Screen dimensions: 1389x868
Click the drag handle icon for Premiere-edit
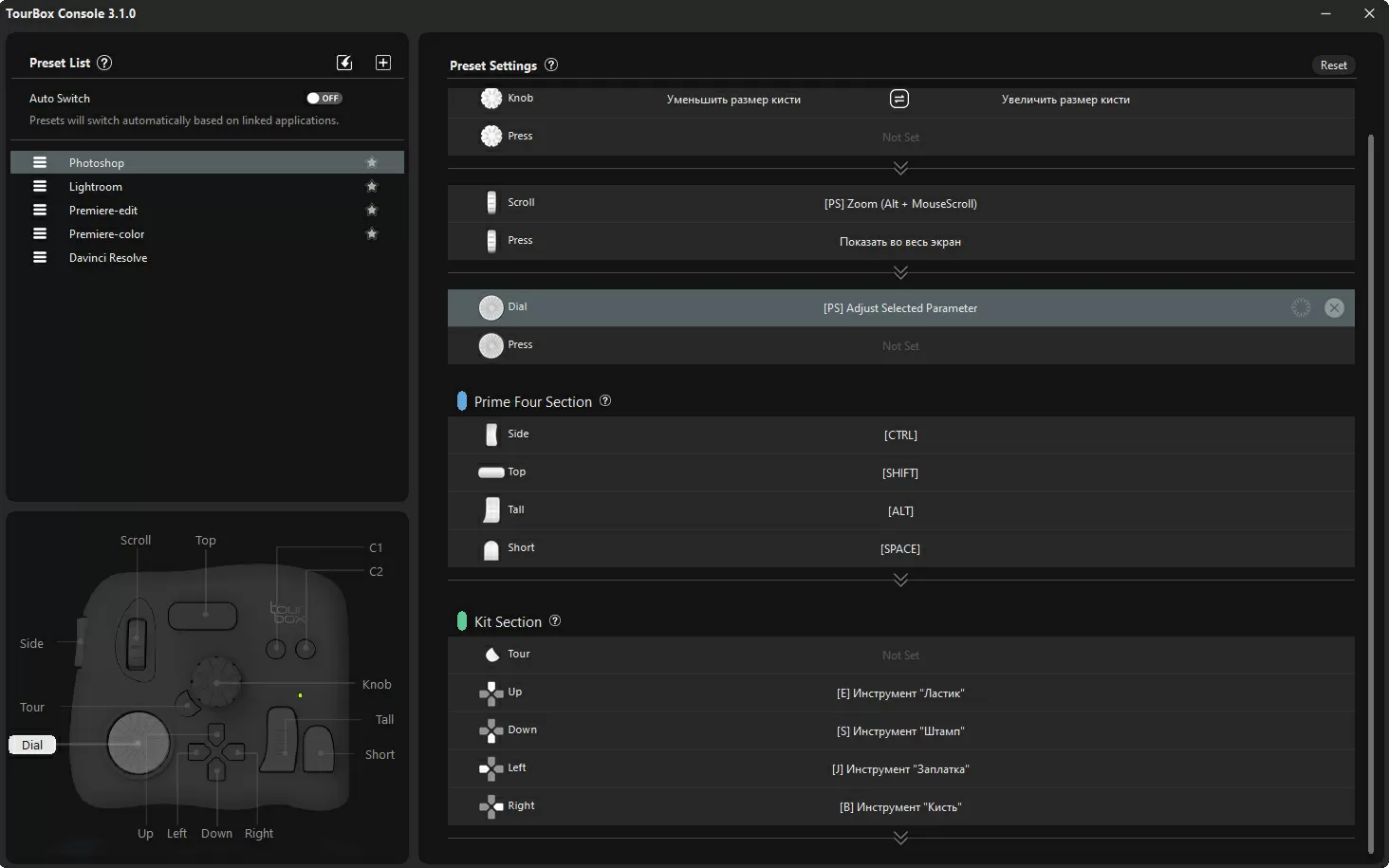tap(40, 211)
